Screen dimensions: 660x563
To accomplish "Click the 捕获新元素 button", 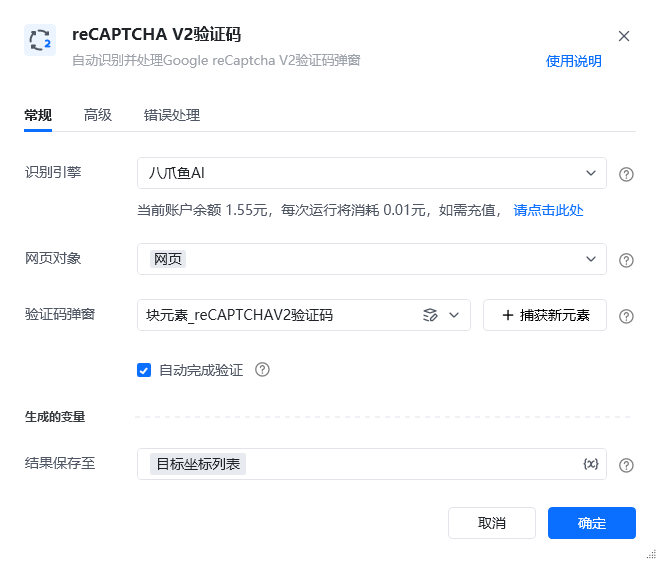I will point(545,315).
